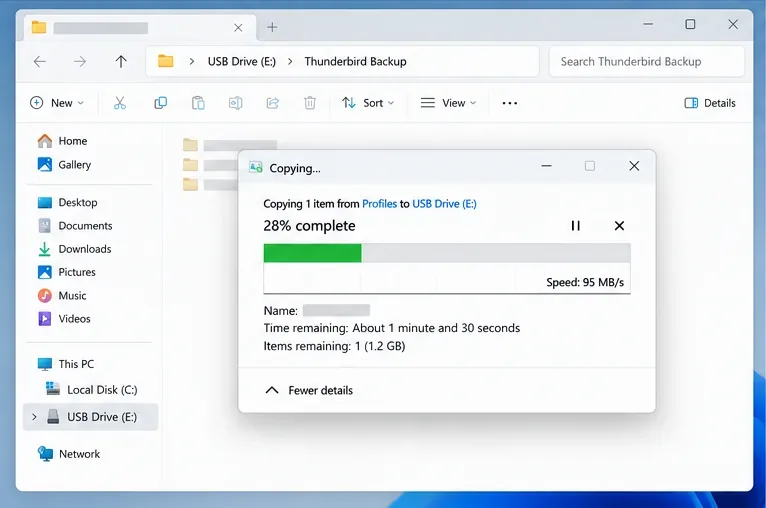This screenshot has height=508, width=766.
Task: Open Network in the sidebar
Action: tap(69, 454)
